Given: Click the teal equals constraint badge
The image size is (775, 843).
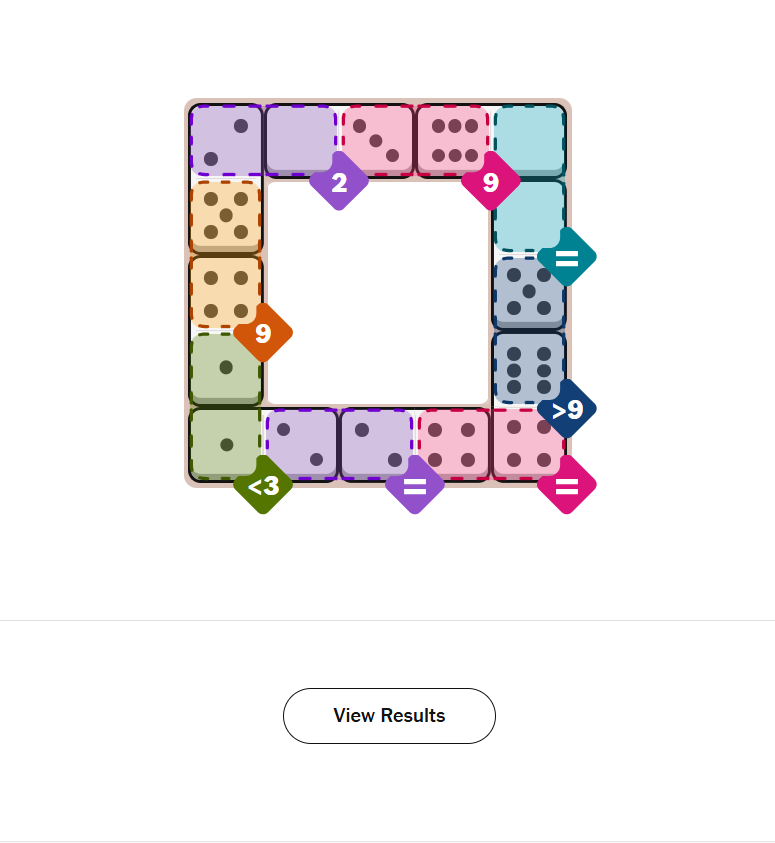Looking at the screenshot, I should click(566, 257).
